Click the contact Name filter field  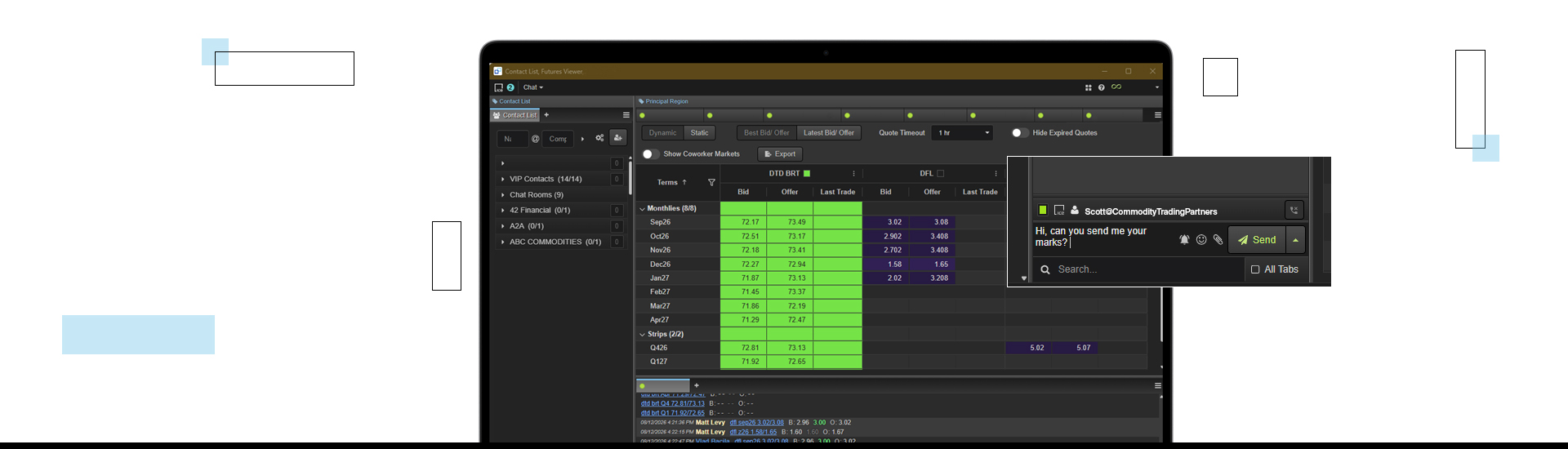512,139
